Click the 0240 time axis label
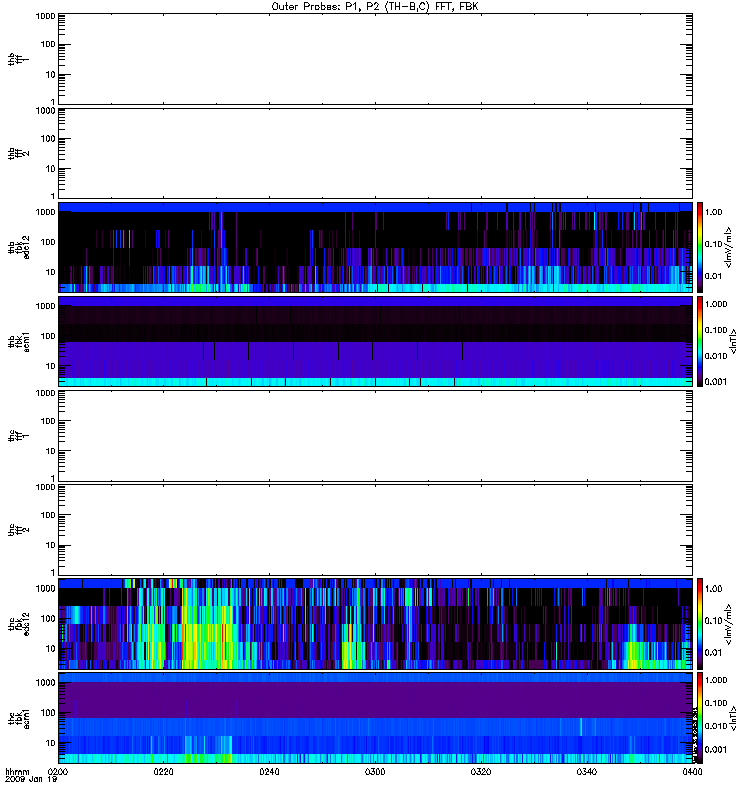Image resolution: width=750 pixels, height=800 pixels. pos(269,772)
